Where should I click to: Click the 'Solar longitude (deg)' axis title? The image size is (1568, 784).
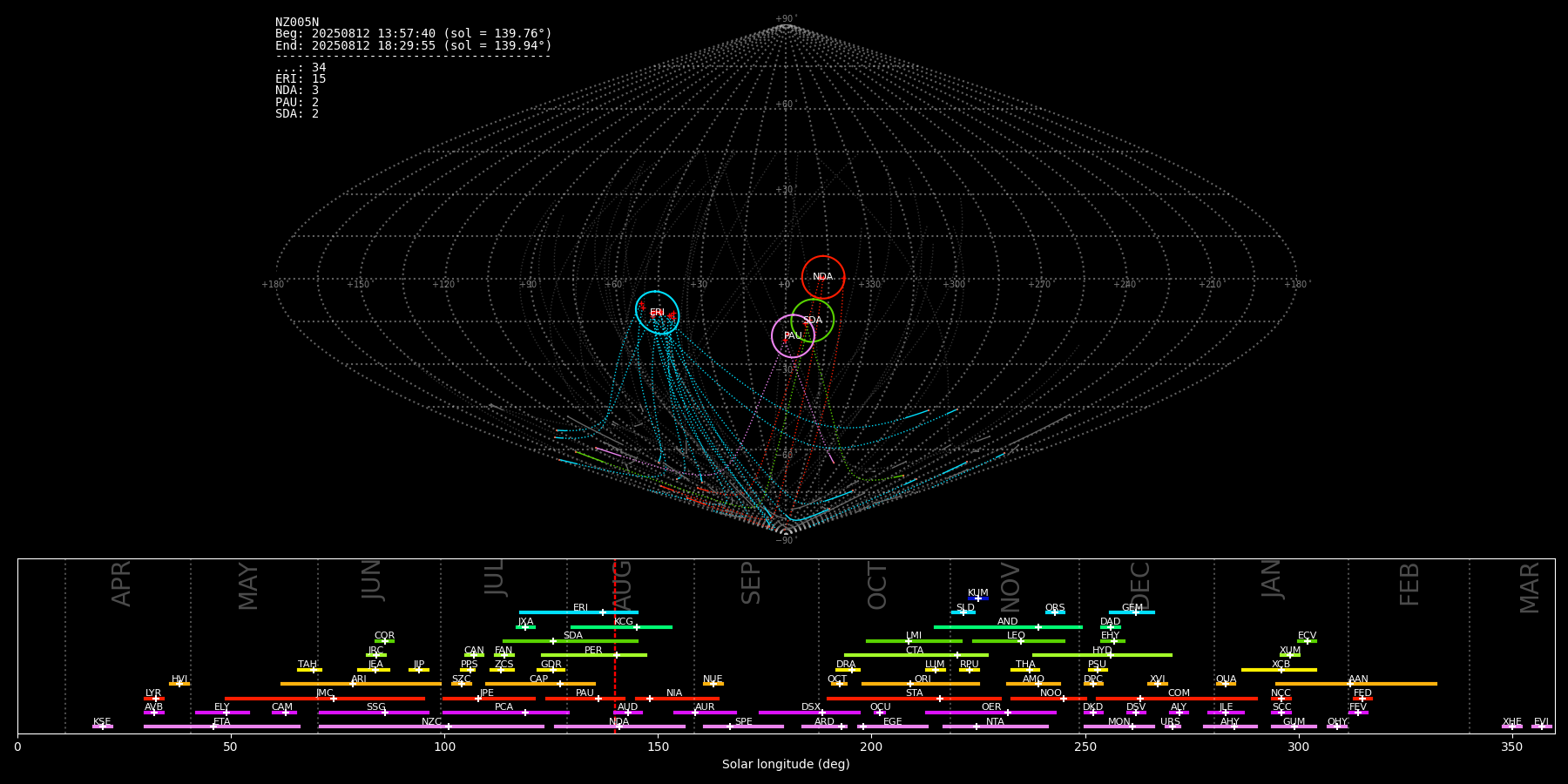pos(786,765)
